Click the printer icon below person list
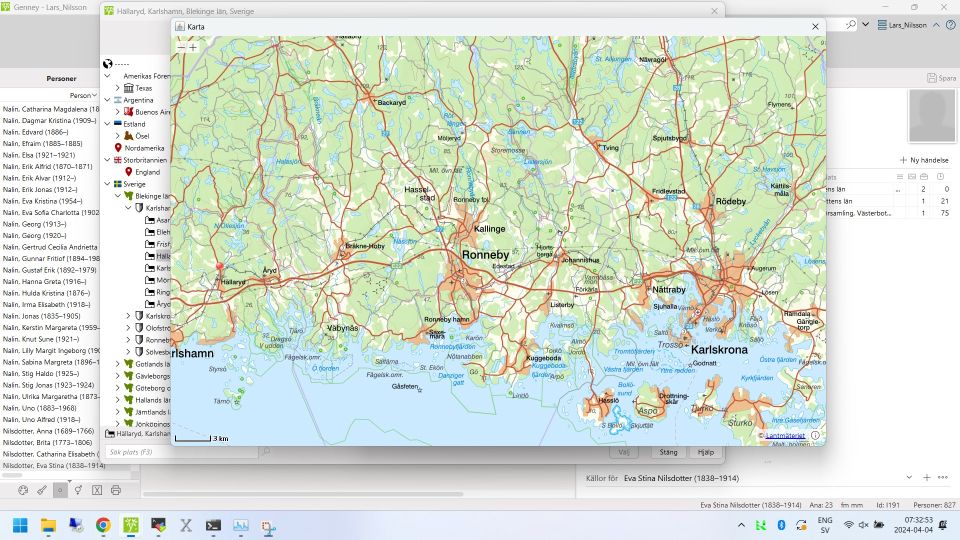960x540 pixels. 116,490
